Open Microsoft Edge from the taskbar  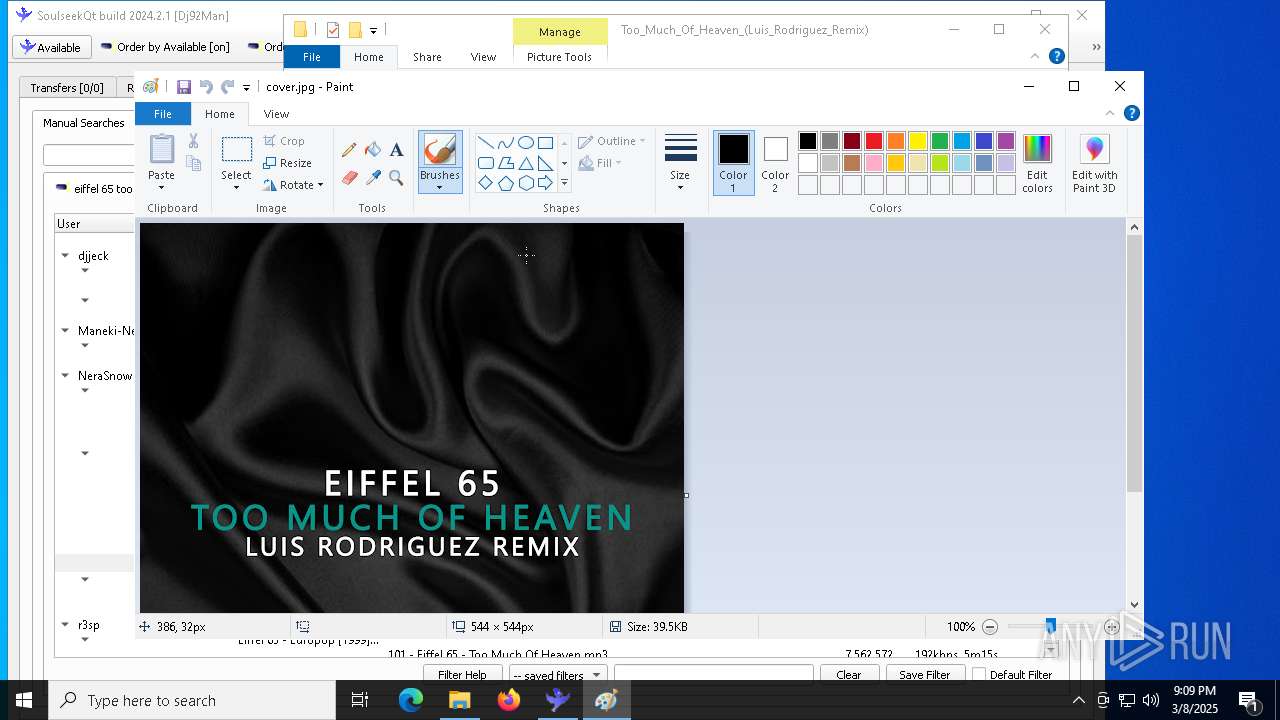pyautogui.click(x=411, y=700)
